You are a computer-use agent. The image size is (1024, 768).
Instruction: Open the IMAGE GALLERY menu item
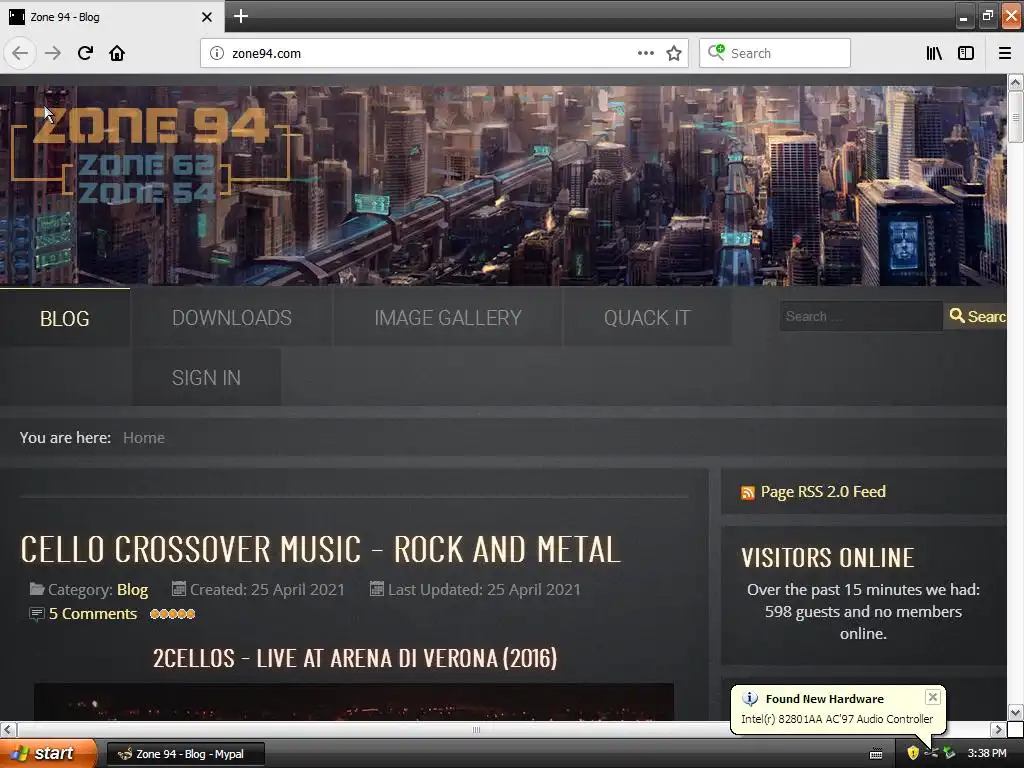click(448, 318)
